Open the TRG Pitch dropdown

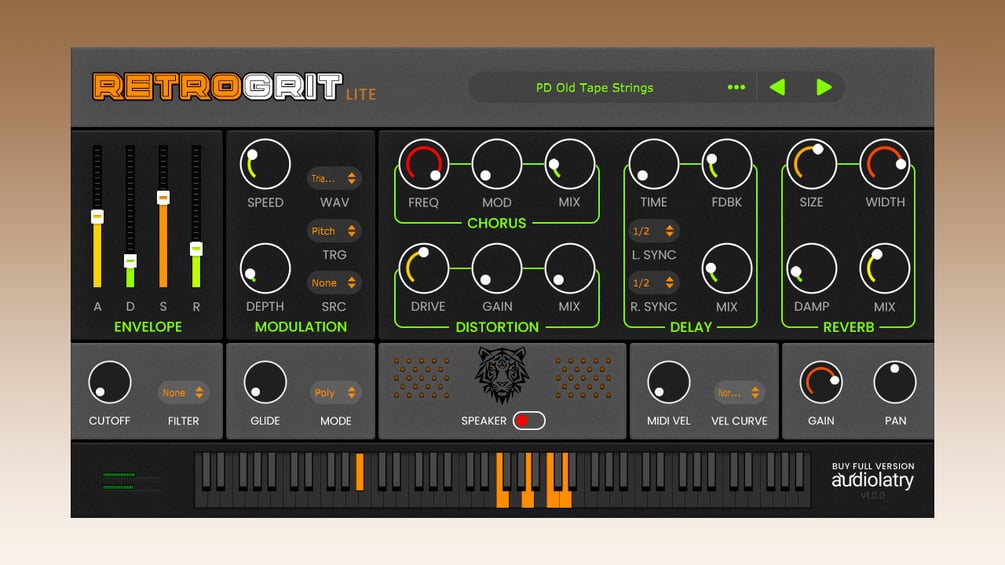point(333,231)
